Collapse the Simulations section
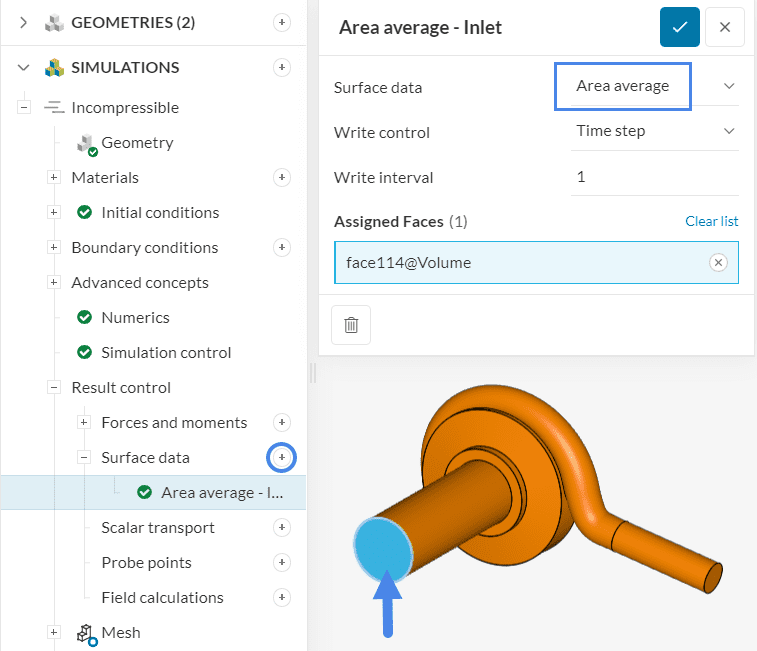757x651 pixels. [24, 68]
